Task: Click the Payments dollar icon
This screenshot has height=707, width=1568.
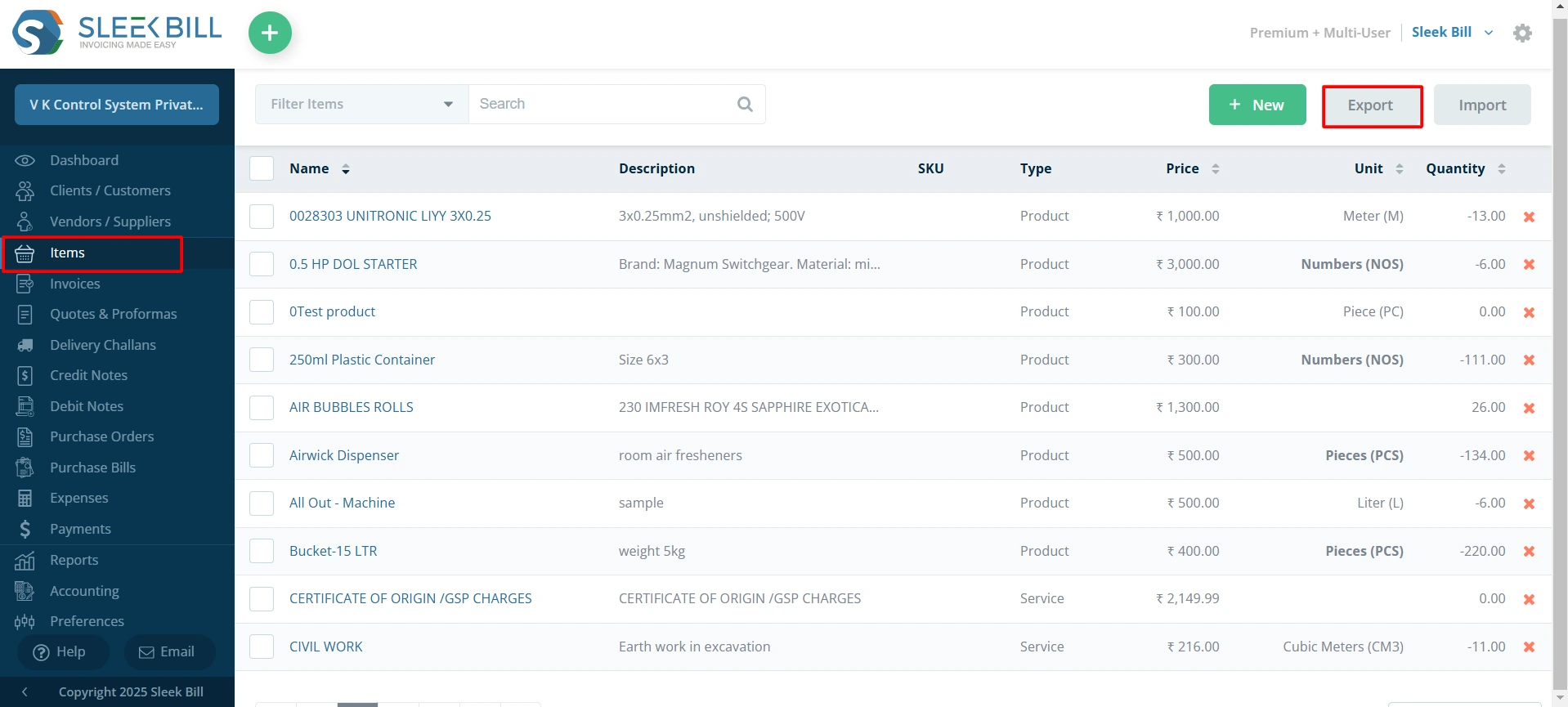Action: tap(25, 529)
